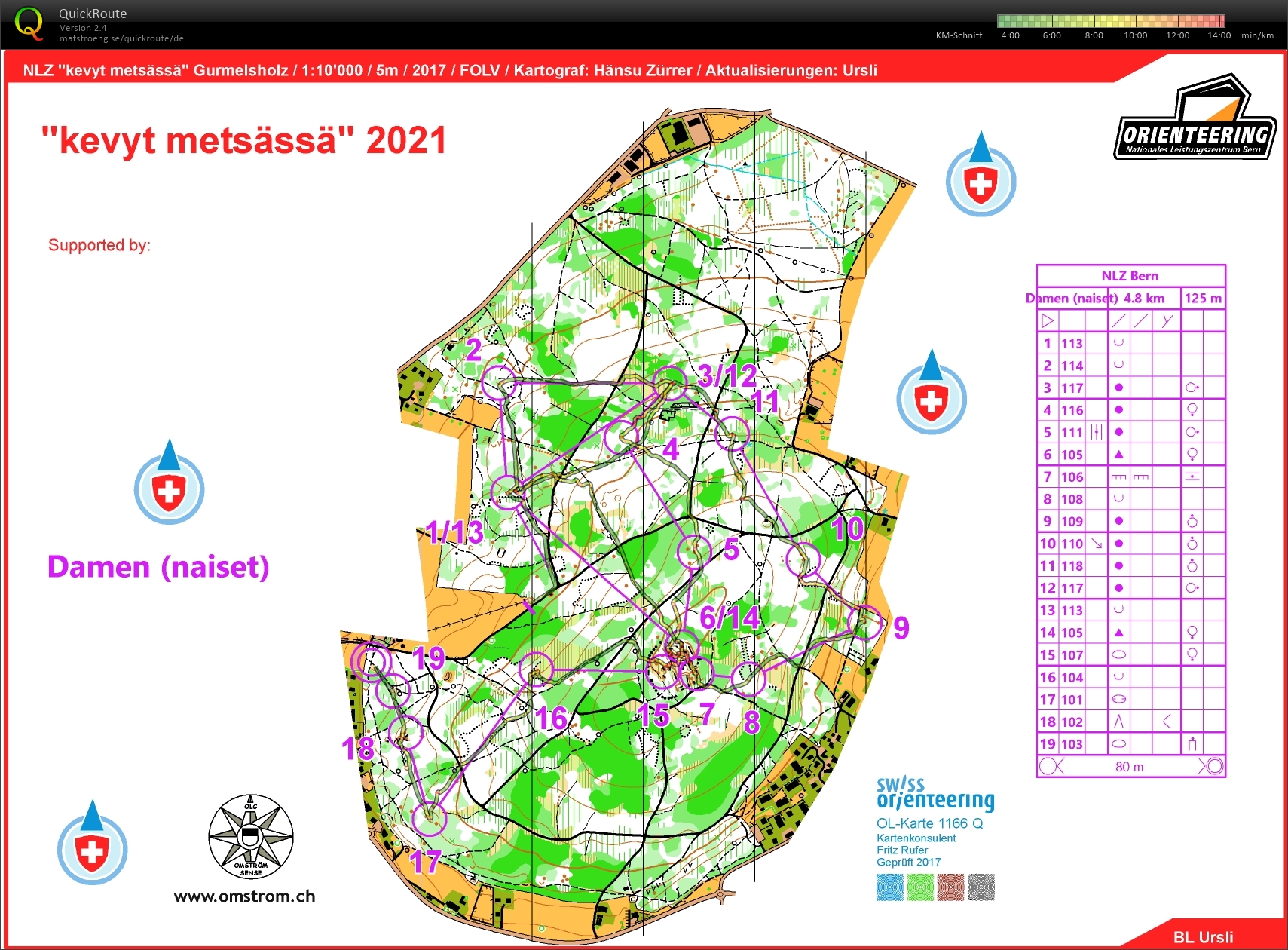Screen dimensions: 1288x950
Task: Click the OLC Omström Sense compass logo
Action: 250,836
